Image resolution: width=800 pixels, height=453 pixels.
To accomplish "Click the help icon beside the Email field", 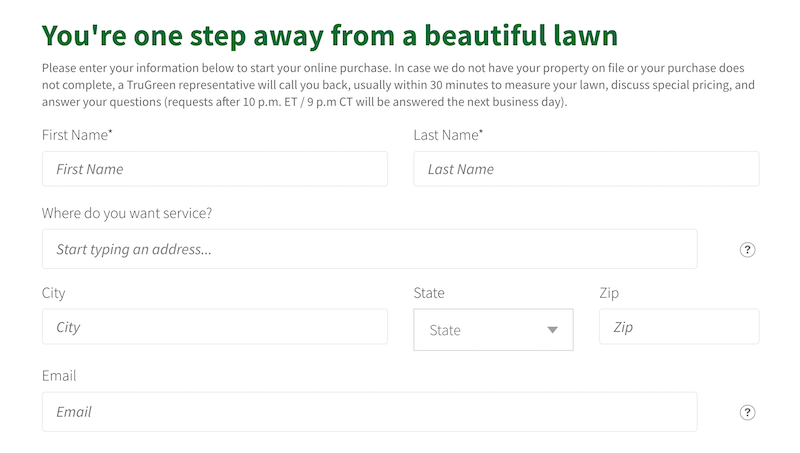I will (747, 412).
